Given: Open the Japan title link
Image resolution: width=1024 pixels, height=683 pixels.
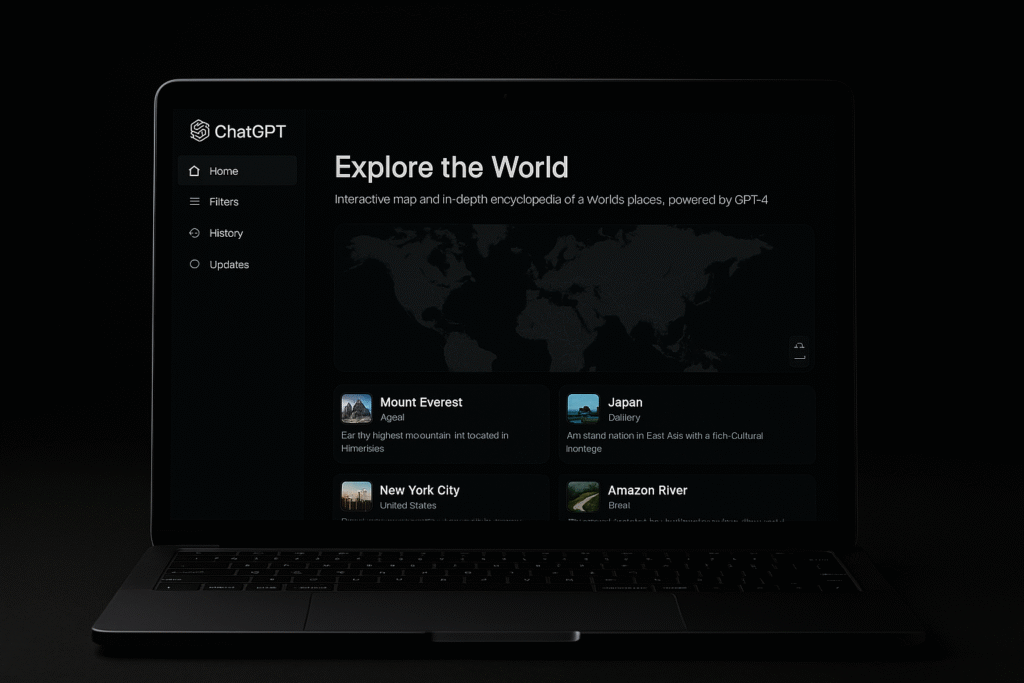Looking at the screenshot, I should (625, 402).
